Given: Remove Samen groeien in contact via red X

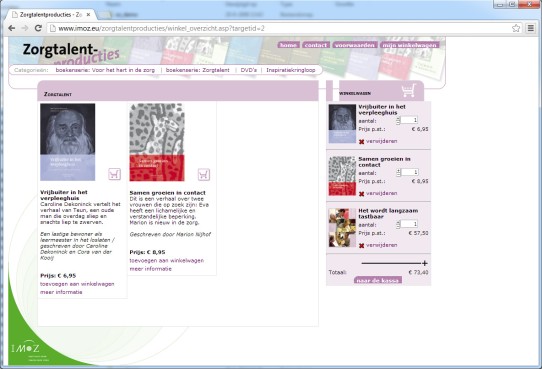Looking at the screenshot, I should pyautogui.click(x=362, y=194).
